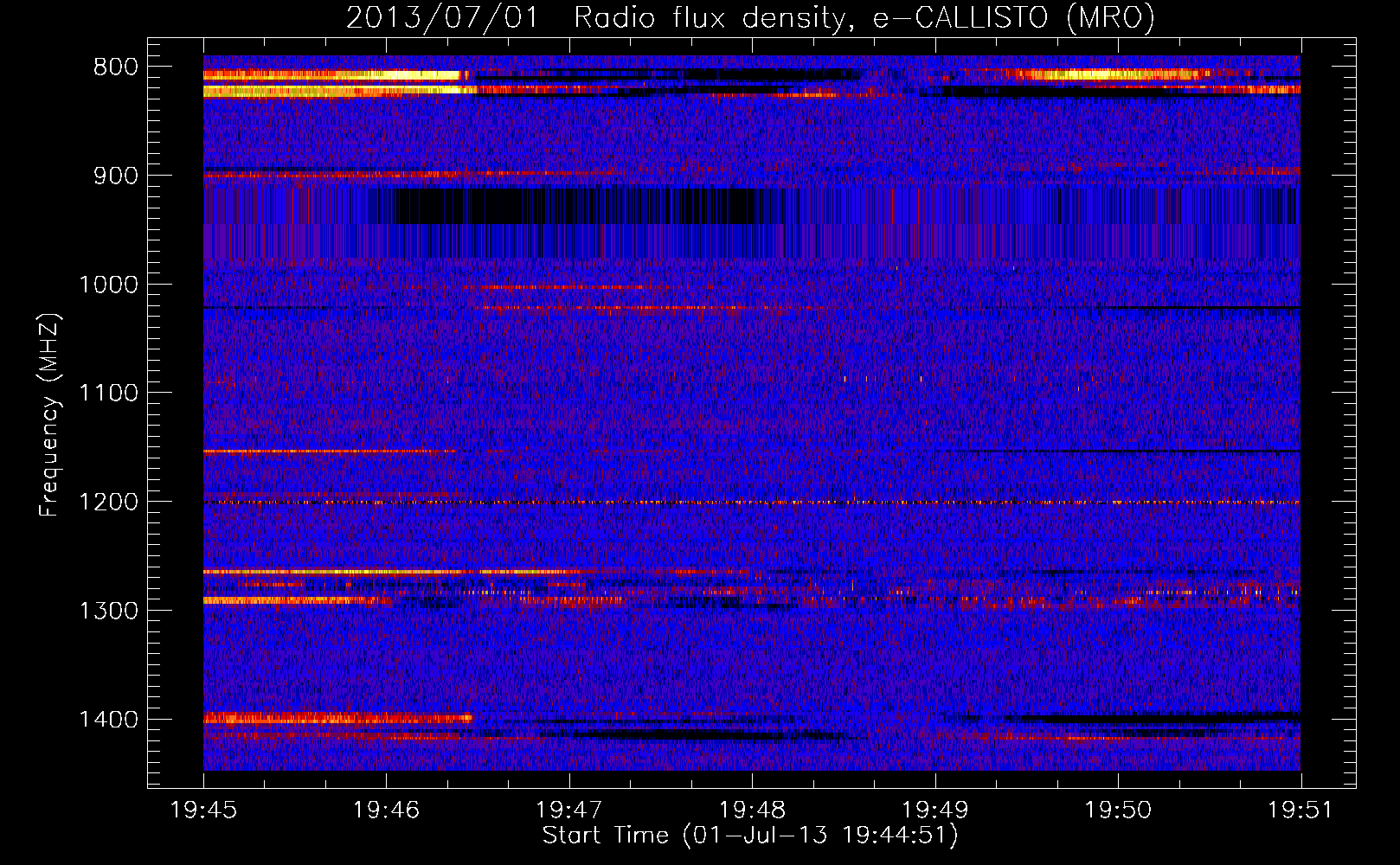1400x865 pixels.
Task: Click the 19:45 time tick label
Action: click(x=203, y=810)
